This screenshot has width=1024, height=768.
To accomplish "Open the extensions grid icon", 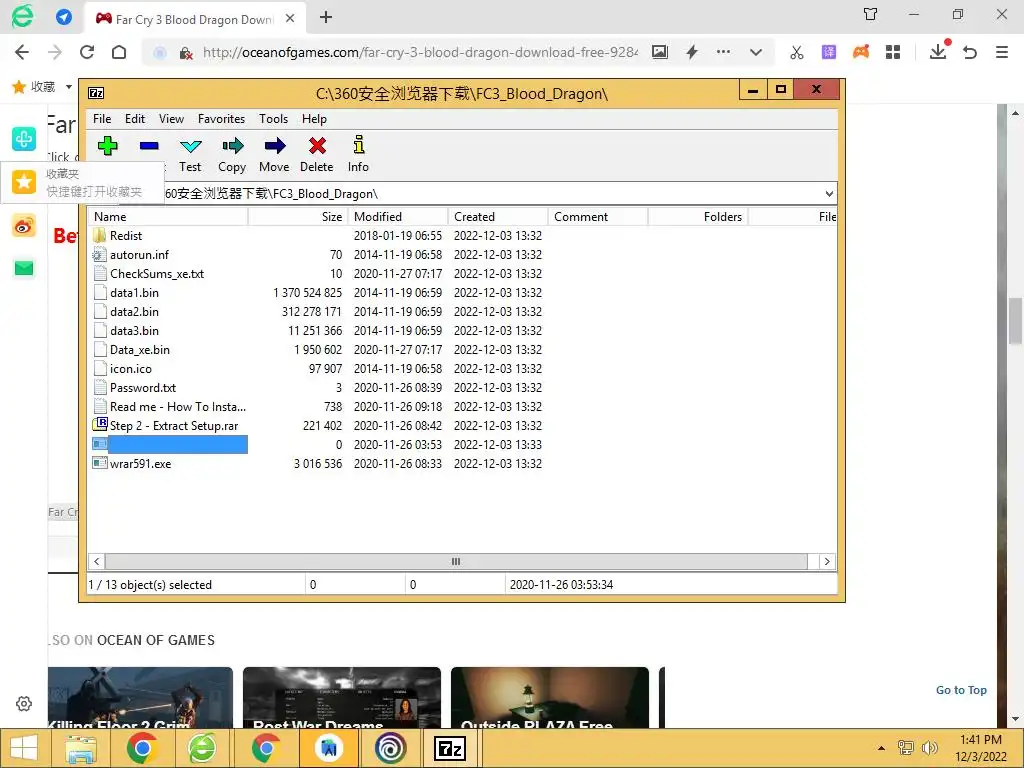I will click(x=893, y=52).
